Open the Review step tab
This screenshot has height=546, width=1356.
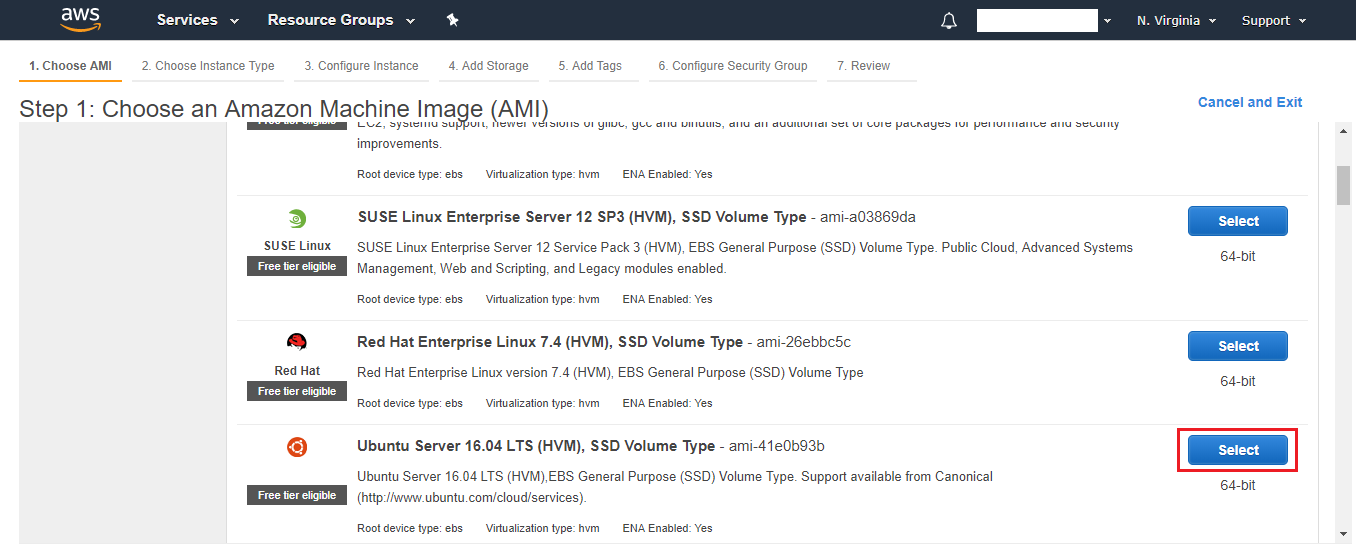pos(863,66)
